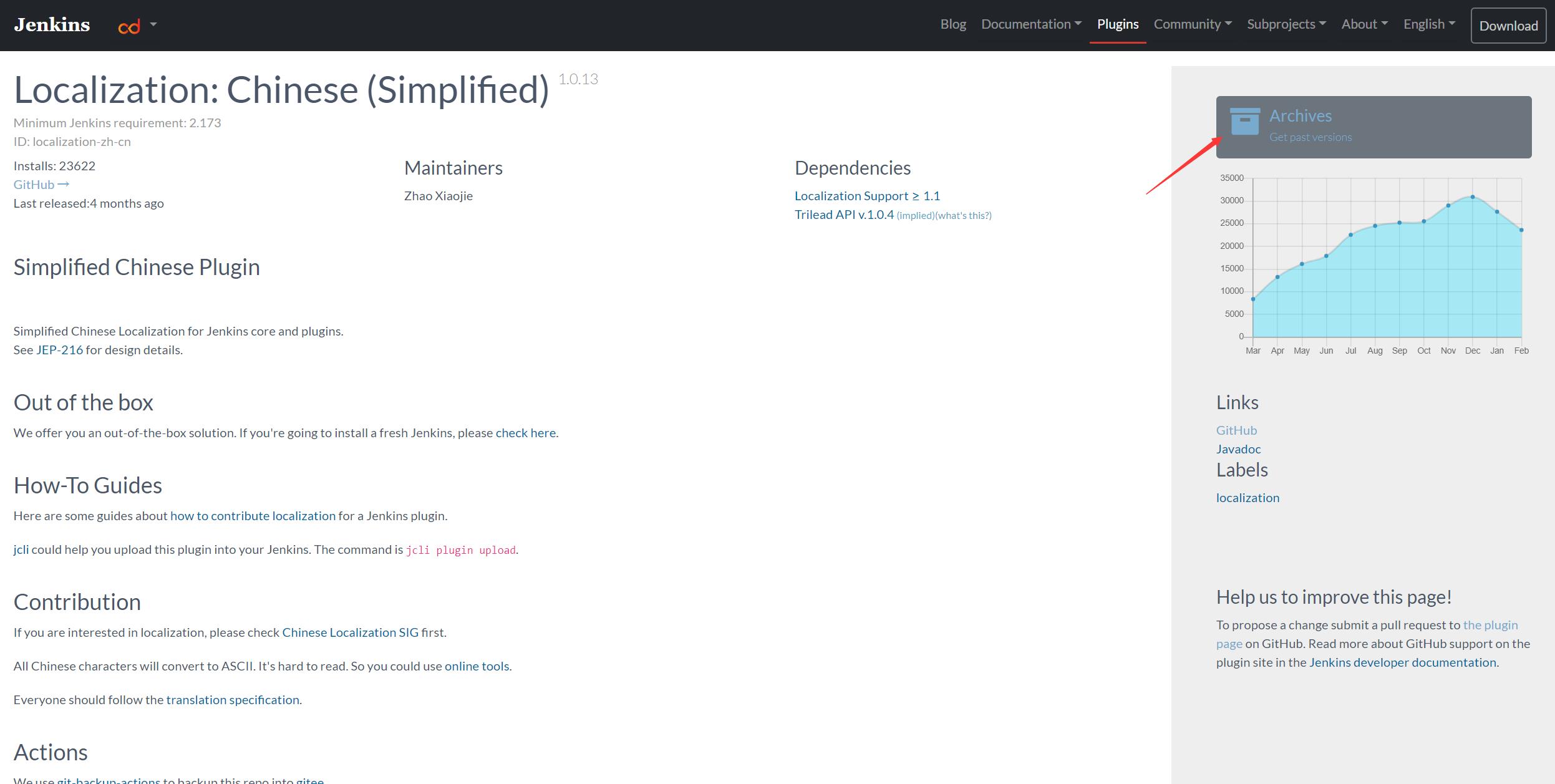Open GitHub link with arrow under Installs
The height and width of the screenshot is (784, 1555).
pyautogui.click(x=41, y=185)
